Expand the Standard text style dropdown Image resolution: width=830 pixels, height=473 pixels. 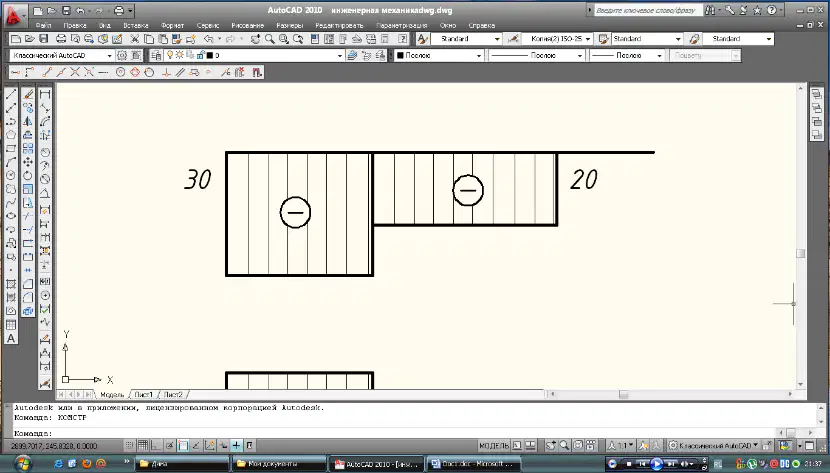[466, 39]
